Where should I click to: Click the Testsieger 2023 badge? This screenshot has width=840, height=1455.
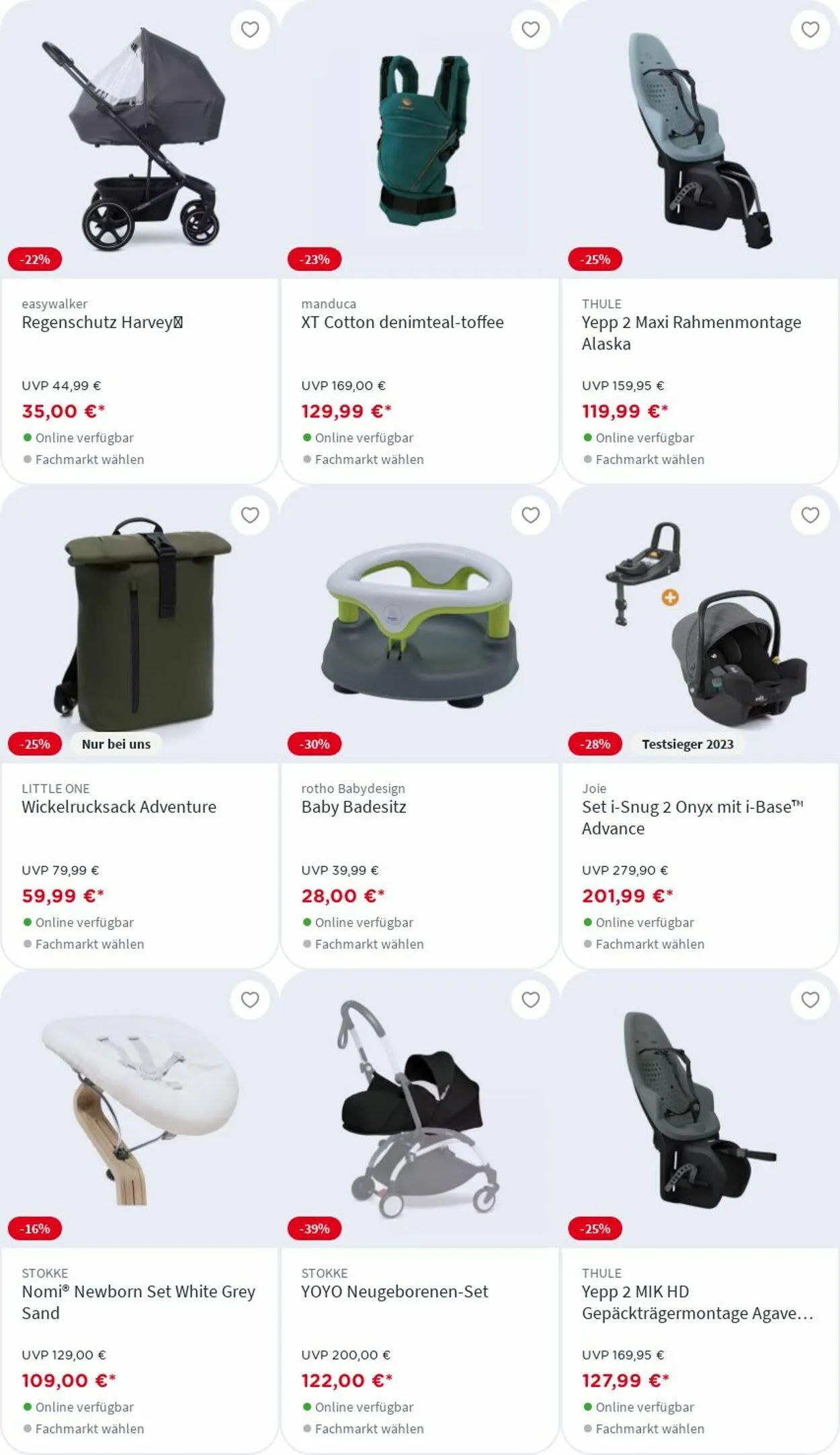pos(687,744)
